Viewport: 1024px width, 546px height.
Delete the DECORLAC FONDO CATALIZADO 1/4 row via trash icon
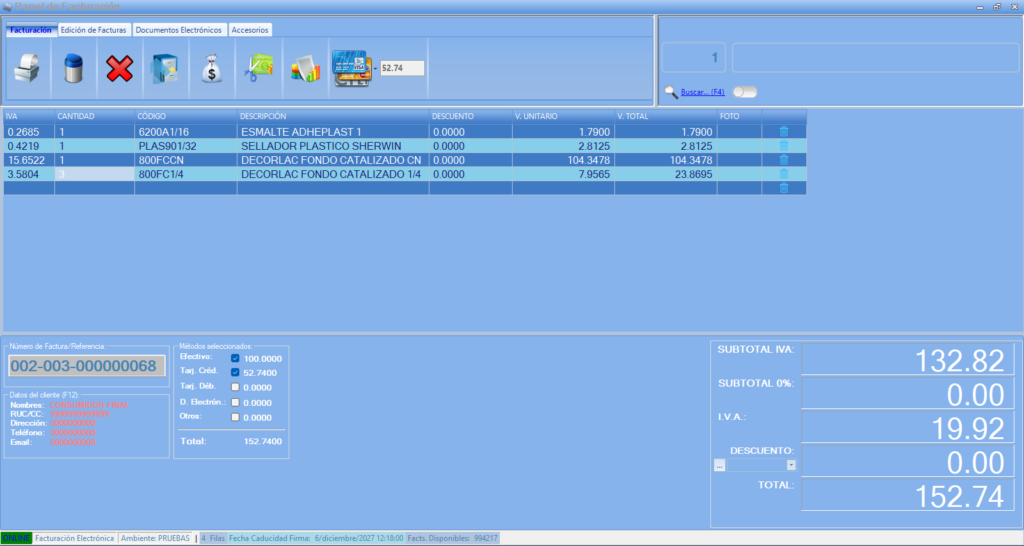click(784, 174)
